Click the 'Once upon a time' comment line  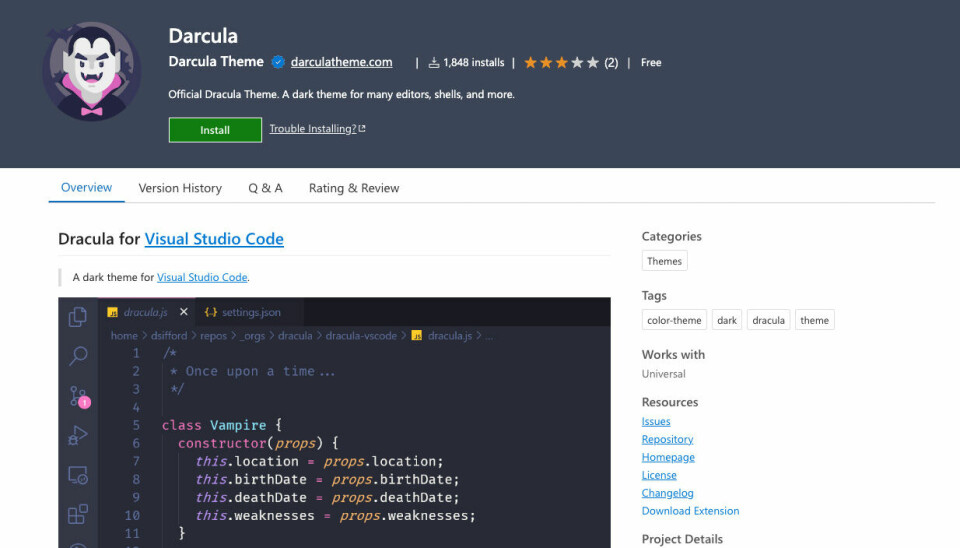pyautogui.click(x=253, y=371)
